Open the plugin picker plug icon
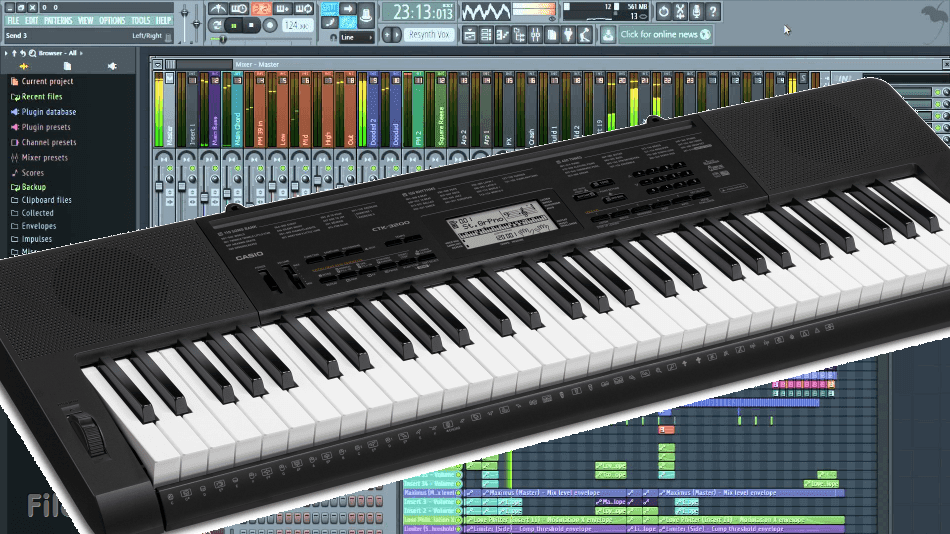Screen dimensions: 950x534 (568, 35)
